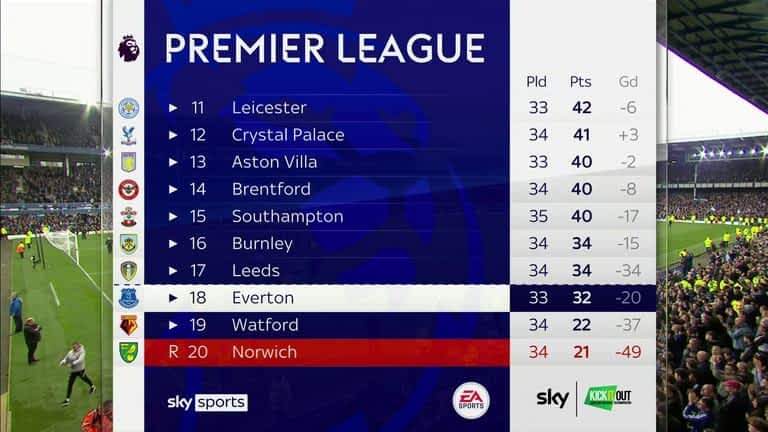This screenshot has height=432, width=768.
Task: Click the arrow next to Watford
Action: point(173,325)
